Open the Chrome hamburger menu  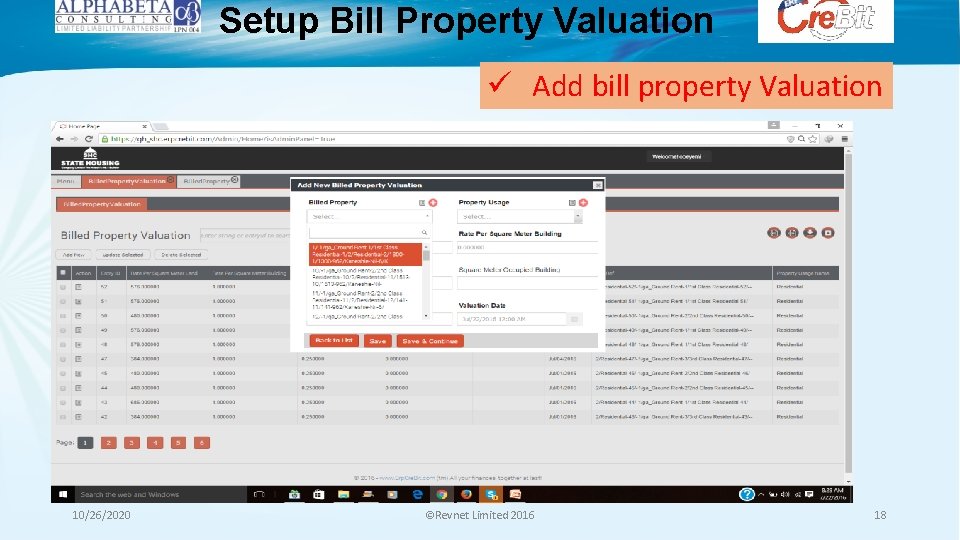(844, 139)
